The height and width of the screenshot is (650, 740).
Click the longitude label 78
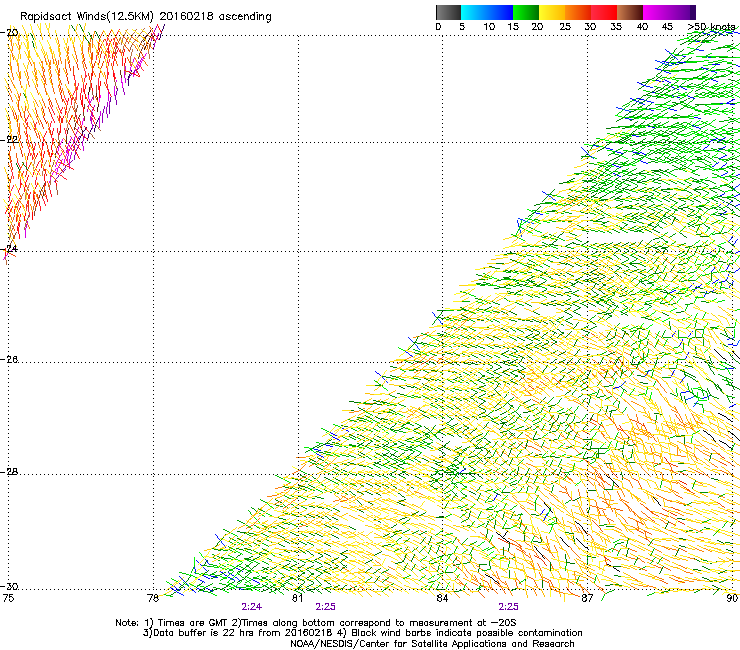click(x=153, y=598)
